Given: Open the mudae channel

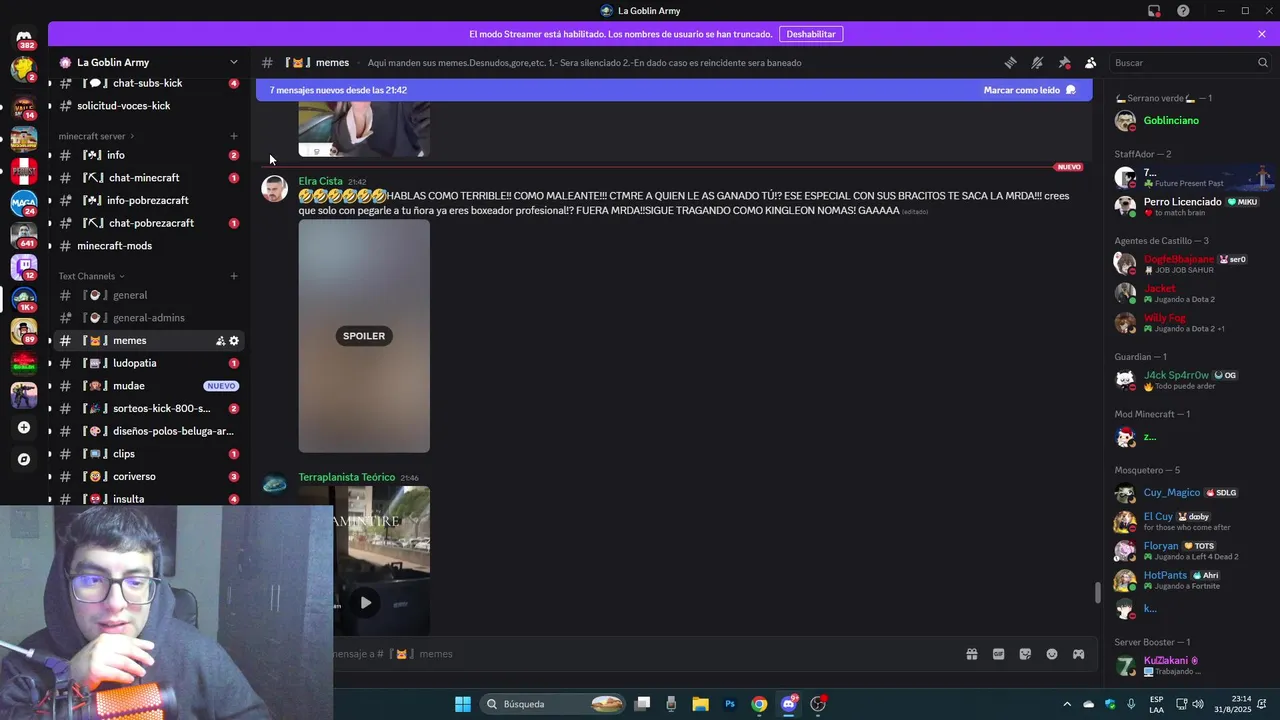Looking at the screenshot, I should pyautogui.click(x=149, y=386).
